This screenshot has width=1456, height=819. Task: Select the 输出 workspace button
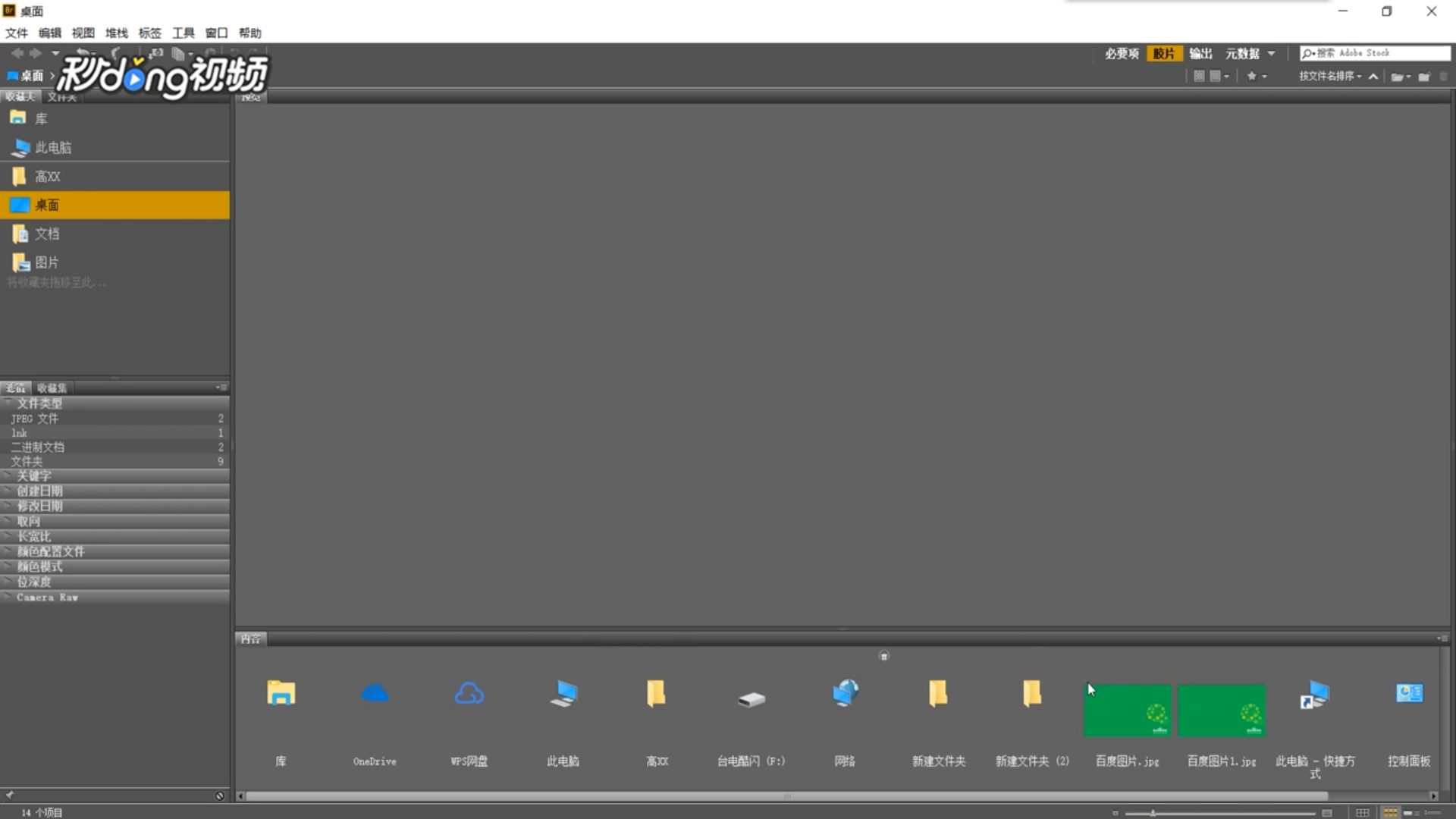pyautogui.click(x=1200, y=53)
